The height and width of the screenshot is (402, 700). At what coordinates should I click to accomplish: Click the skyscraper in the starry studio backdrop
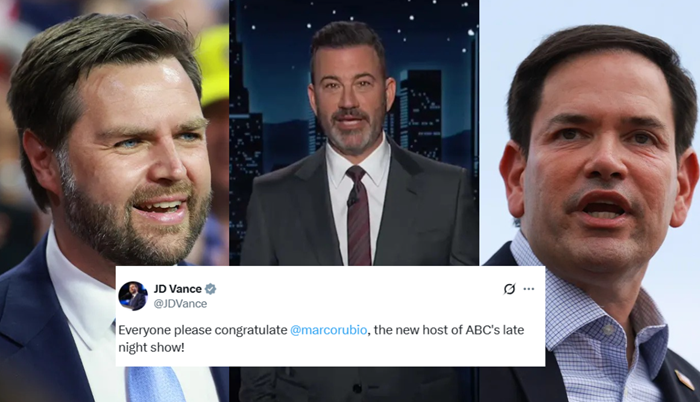click(x=420, y=114)
